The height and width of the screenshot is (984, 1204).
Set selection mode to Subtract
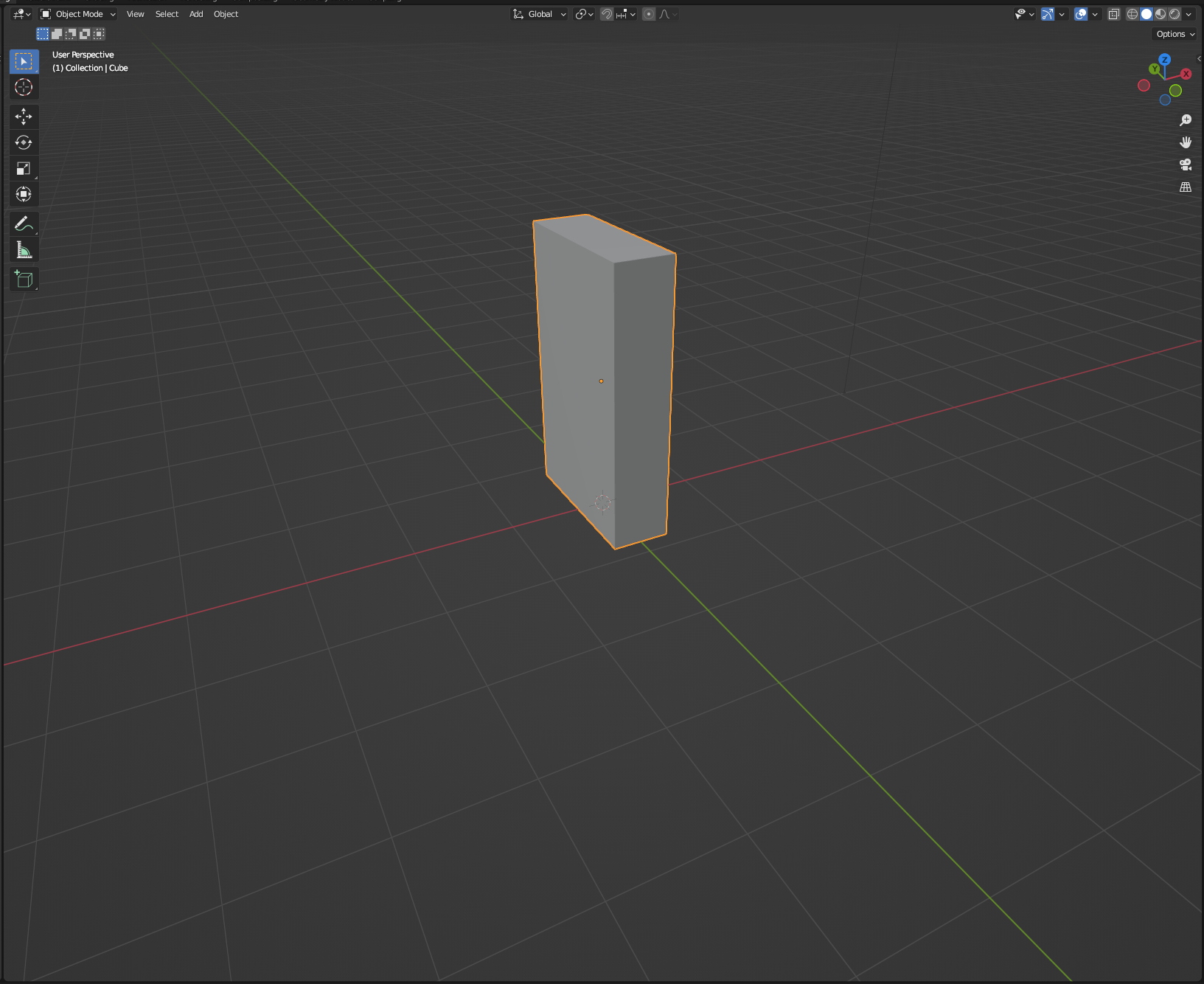tap(71, 34)
